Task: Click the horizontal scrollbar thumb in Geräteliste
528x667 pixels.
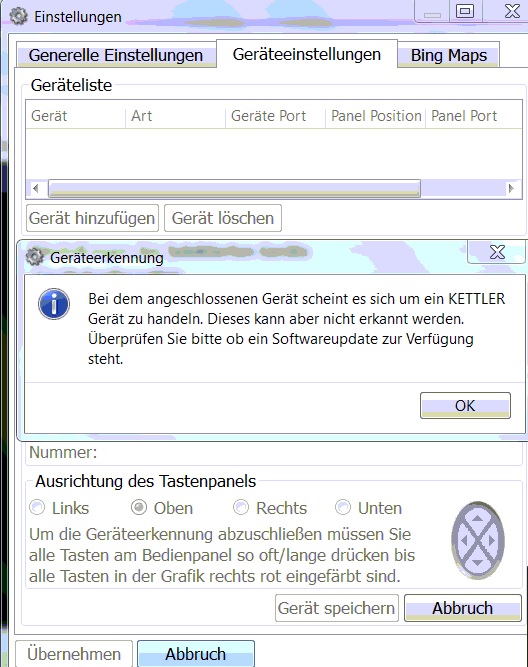Action: tap(234, 188)
